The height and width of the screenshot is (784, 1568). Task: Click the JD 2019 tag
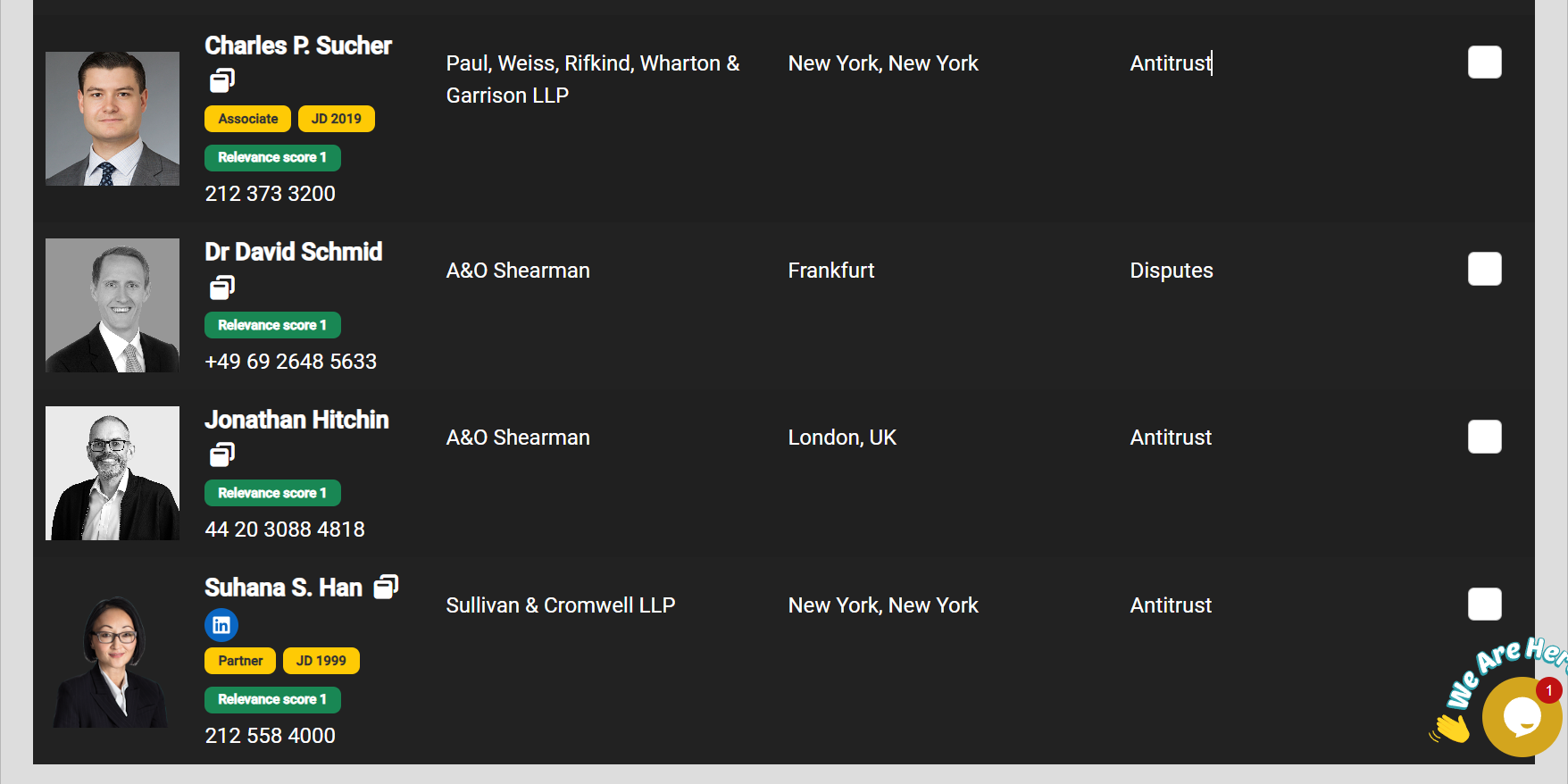pyautogui.click(x=336, y=119)
